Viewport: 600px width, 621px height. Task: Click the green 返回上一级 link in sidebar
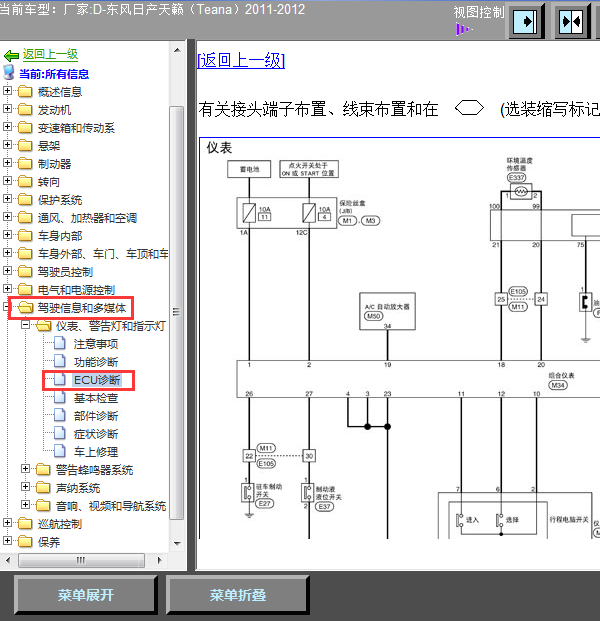(50, 54)
